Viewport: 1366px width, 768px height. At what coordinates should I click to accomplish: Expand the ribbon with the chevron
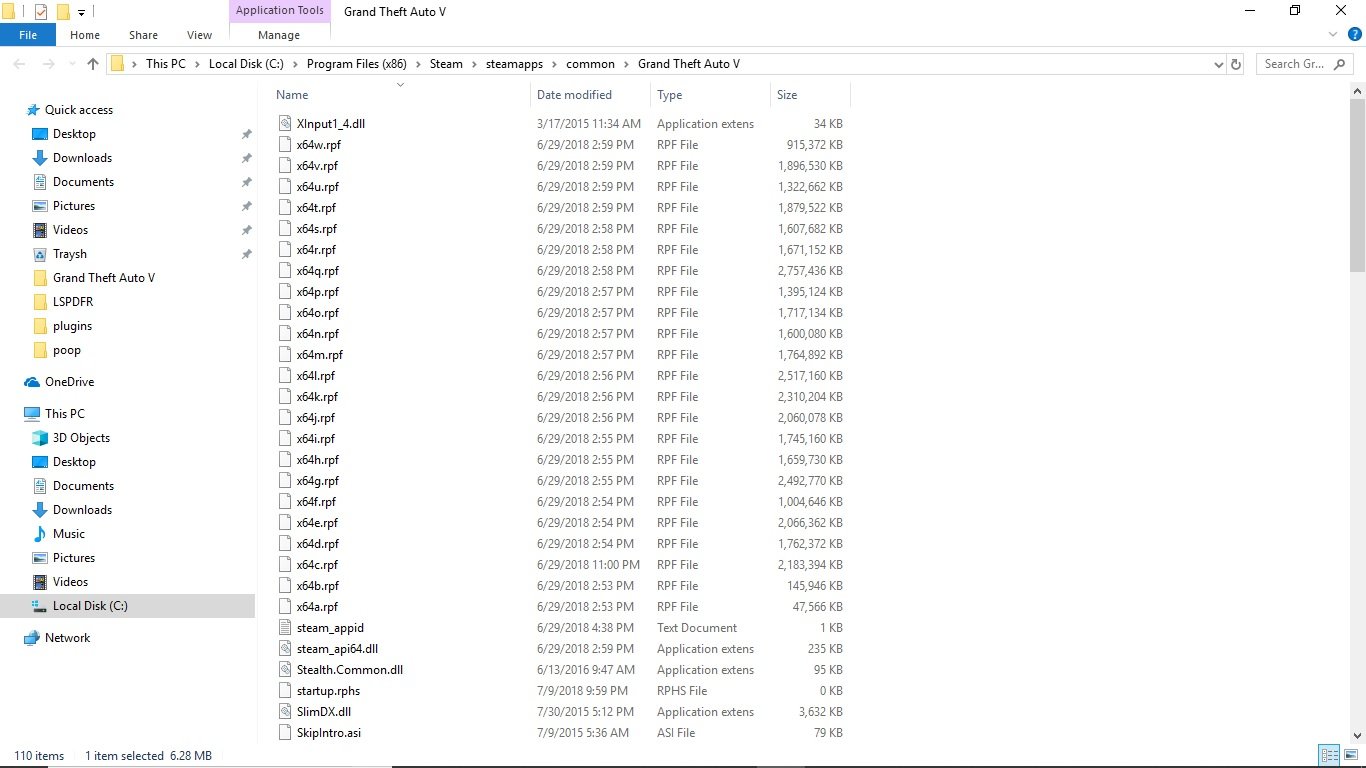(x=1332, y=35)
